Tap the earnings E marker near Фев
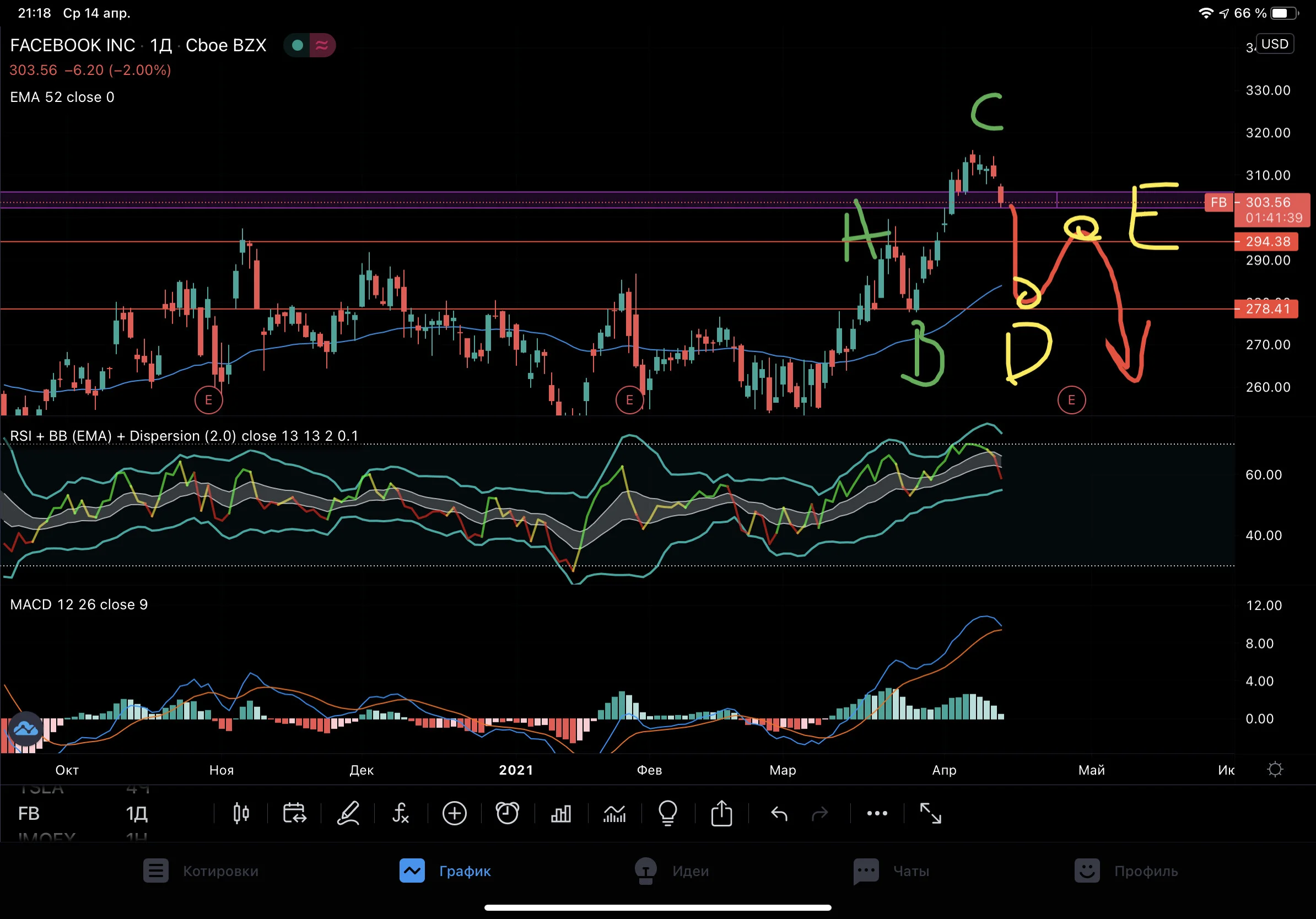 [x=629, y=400]
